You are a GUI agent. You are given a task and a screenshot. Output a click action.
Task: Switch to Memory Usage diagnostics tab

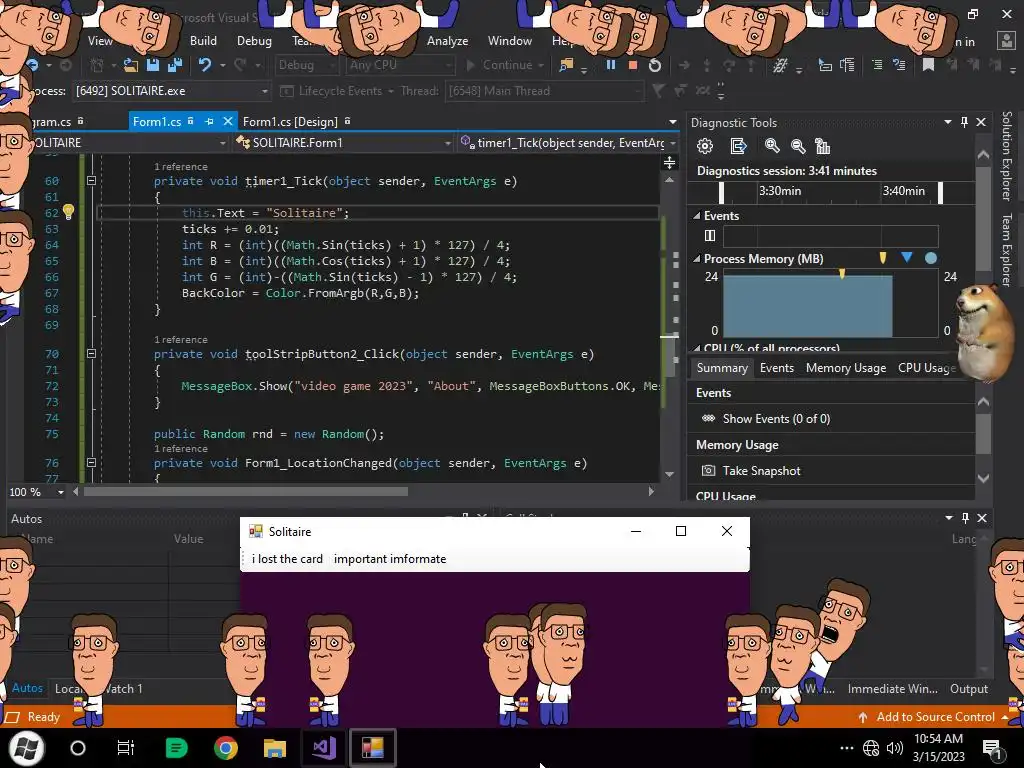(846, 368)
